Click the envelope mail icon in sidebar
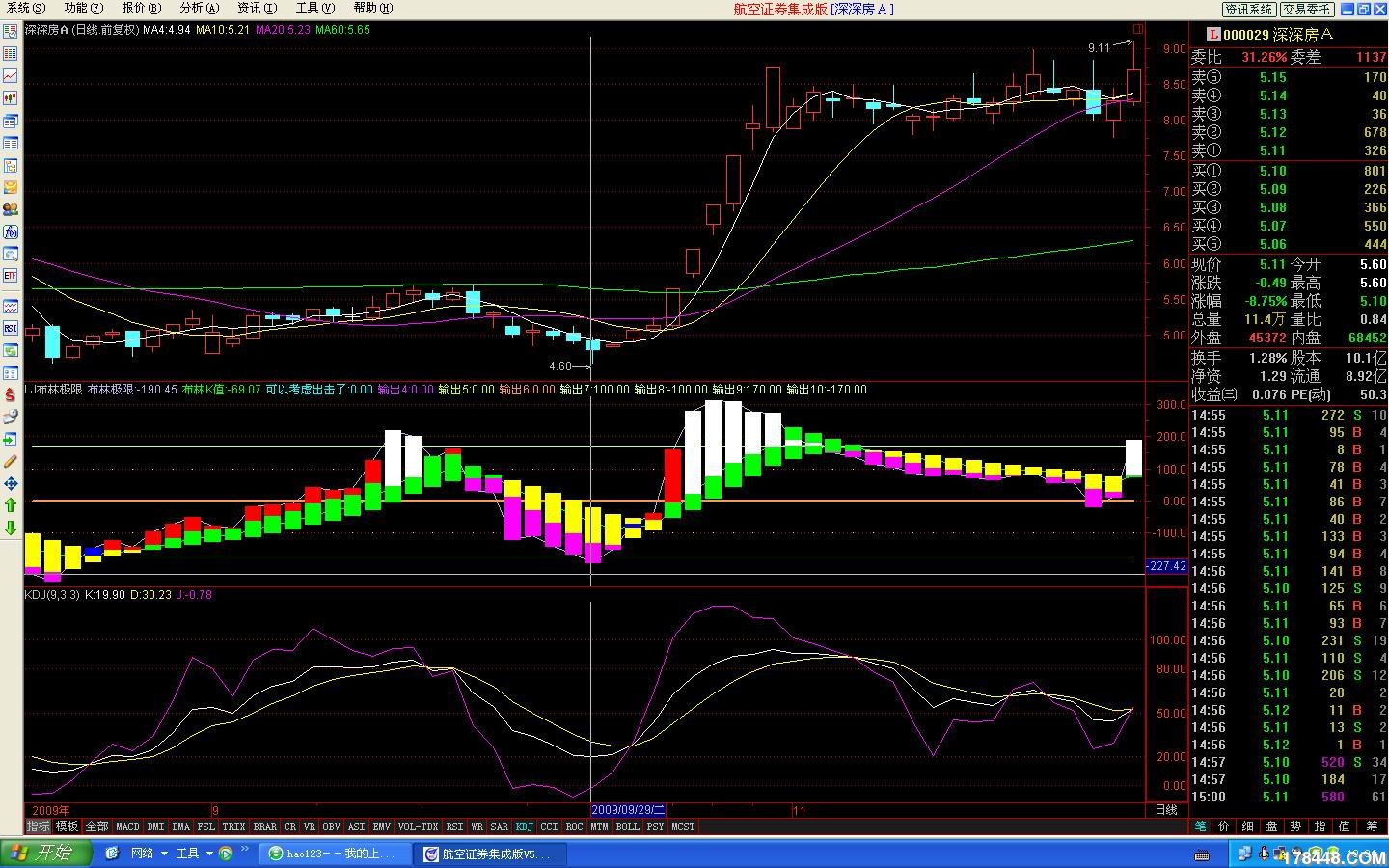The width and height of the screenshot is (1389, 868). click(x=11, y=187)
